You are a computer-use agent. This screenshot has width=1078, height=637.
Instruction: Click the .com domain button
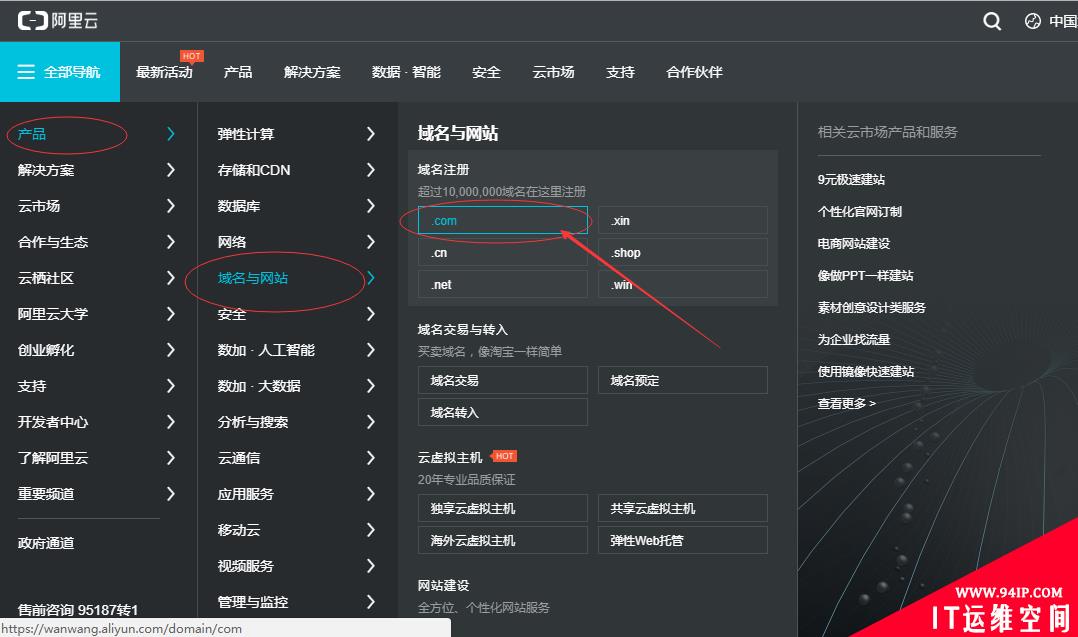[x=503, y=221]
